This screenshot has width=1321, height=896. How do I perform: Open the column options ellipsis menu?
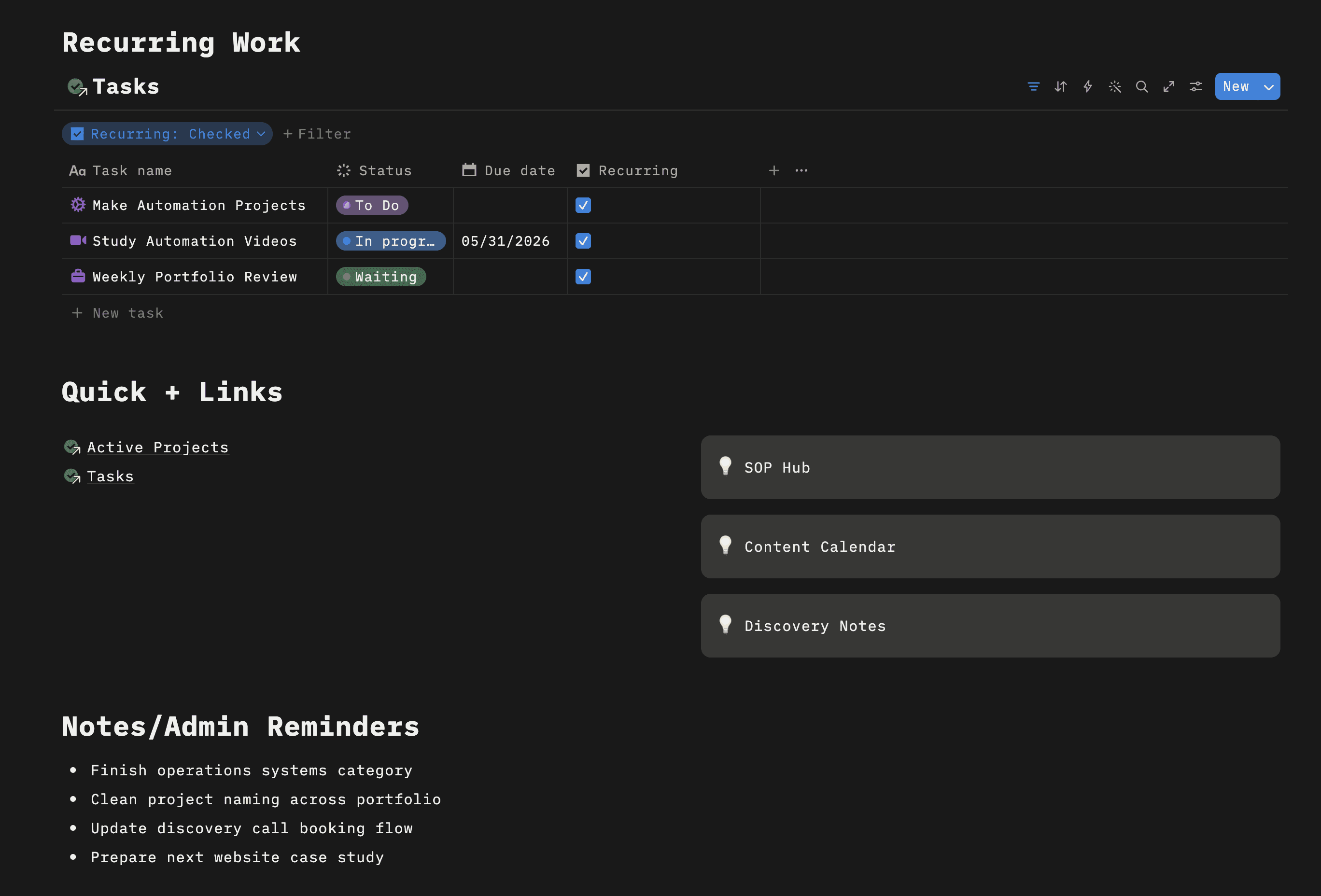click(801, 170)
